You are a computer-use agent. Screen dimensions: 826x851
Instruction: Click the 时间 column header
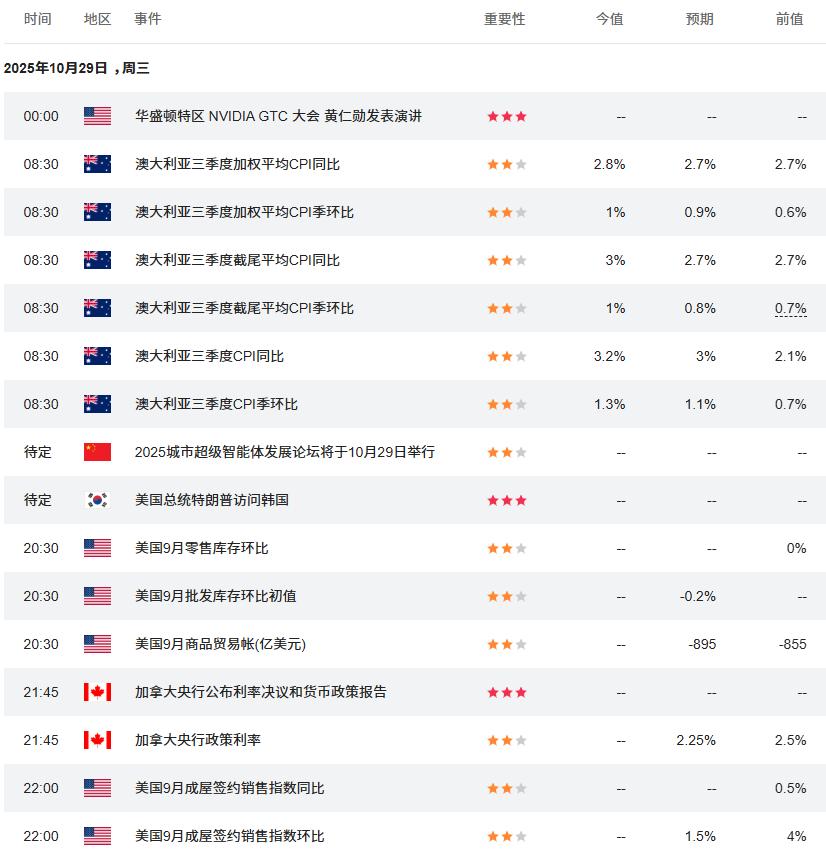(x=38, y=19)
